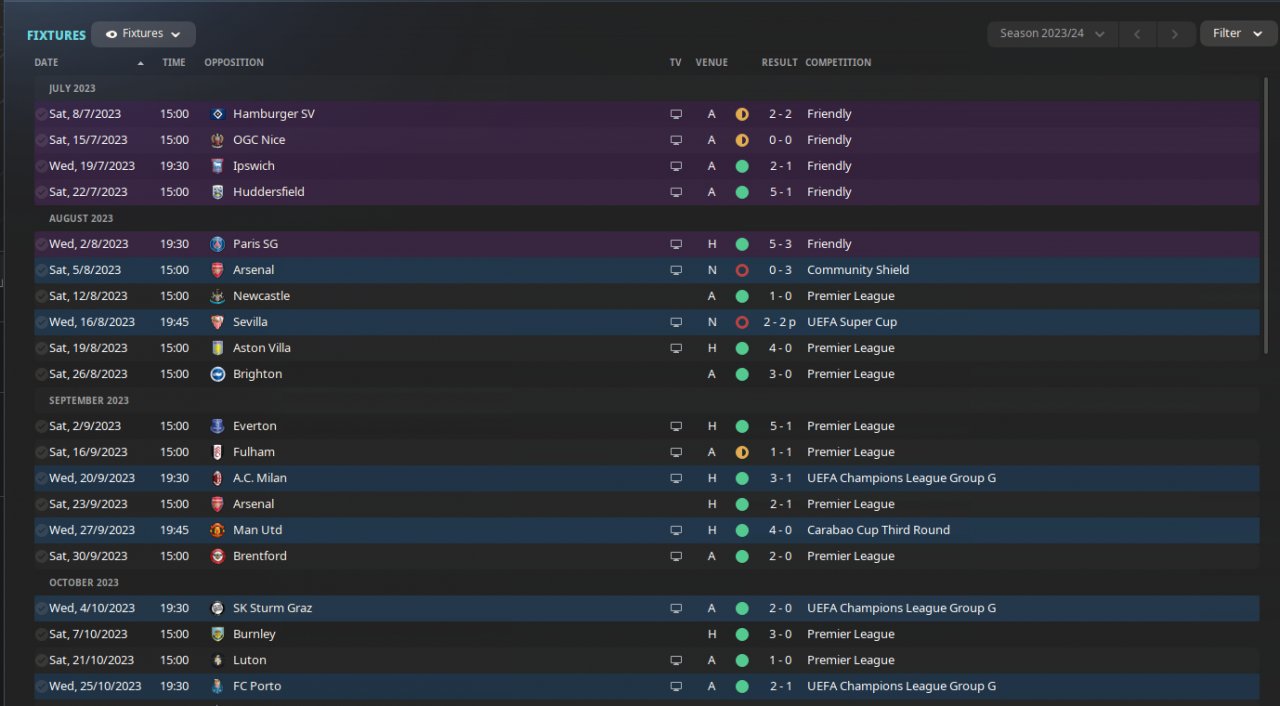This screenshot has height=706, width=1280.
Task: Click the Paris SG club crest
Action: tap(218, 244)
